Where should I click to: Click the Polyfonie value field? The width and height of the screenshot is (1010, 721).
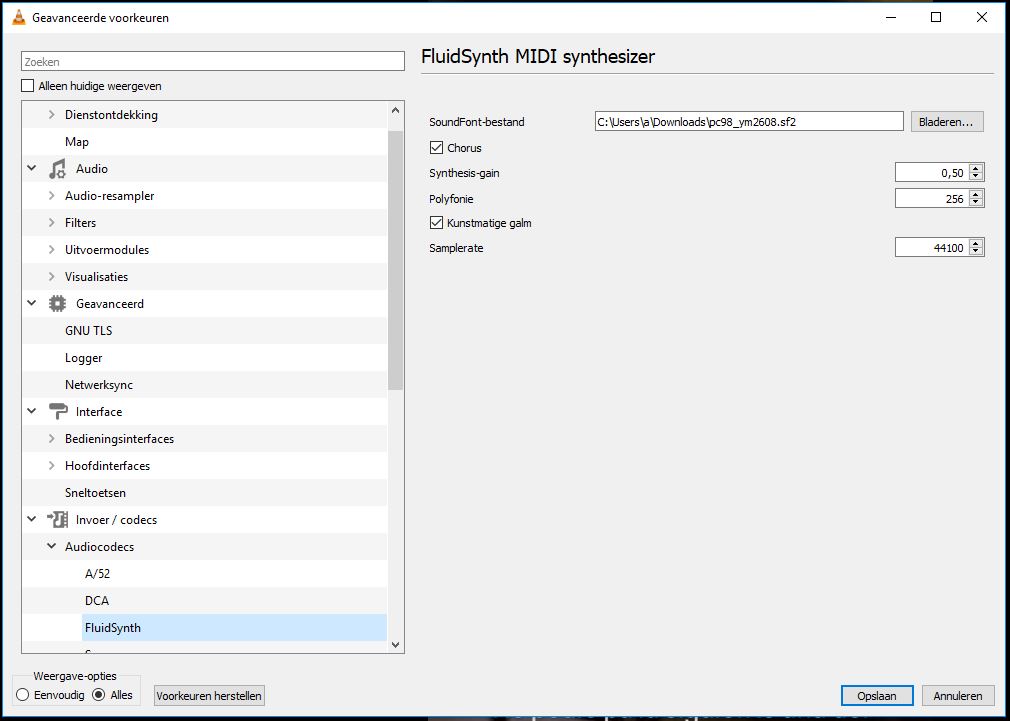point(932,198)
